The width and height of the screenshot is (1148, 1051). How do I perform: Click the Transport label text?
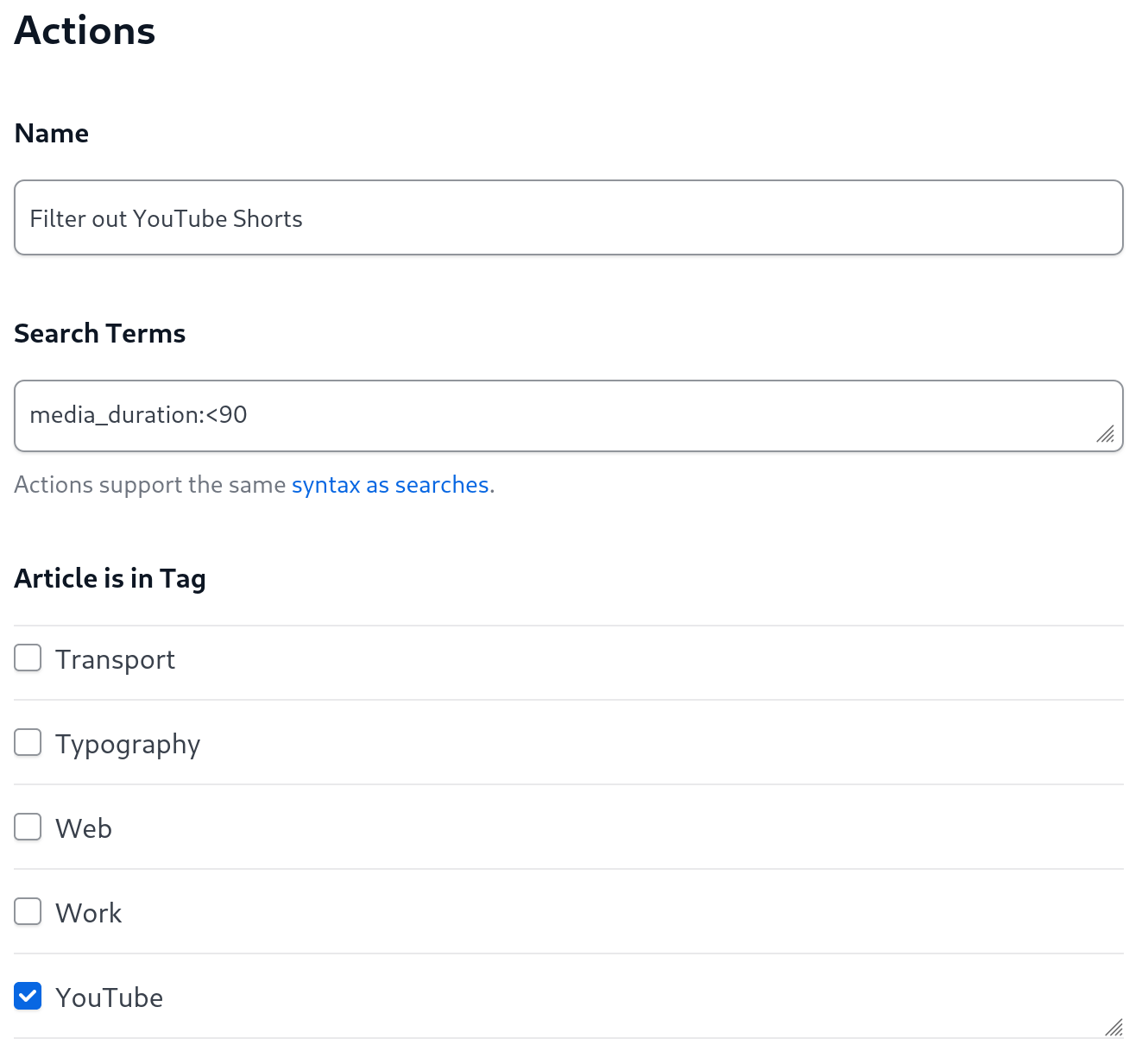[115, 659]
